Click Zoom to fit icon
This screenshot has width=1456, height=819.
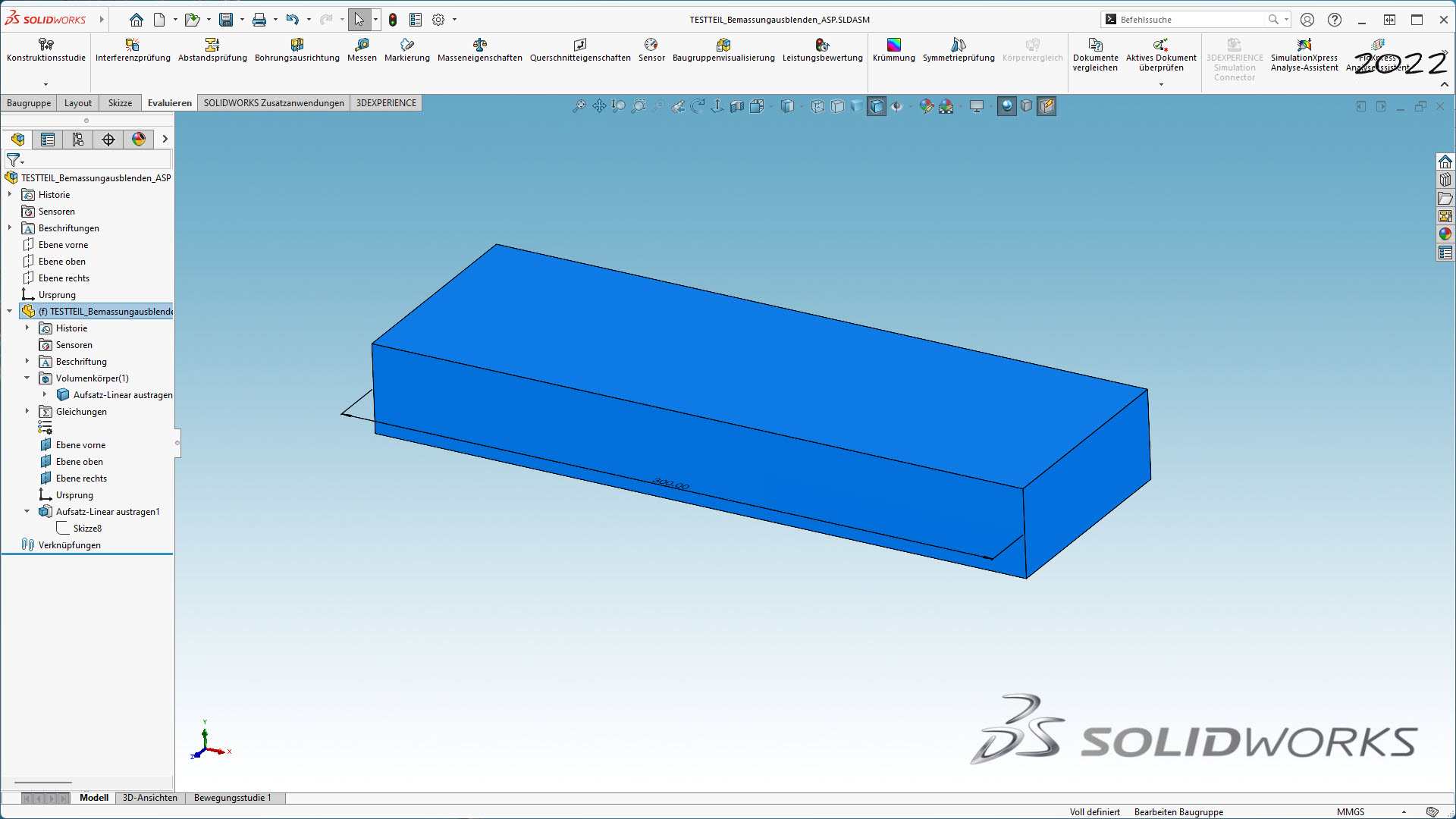pyautogui.click(x=579, y=106)
